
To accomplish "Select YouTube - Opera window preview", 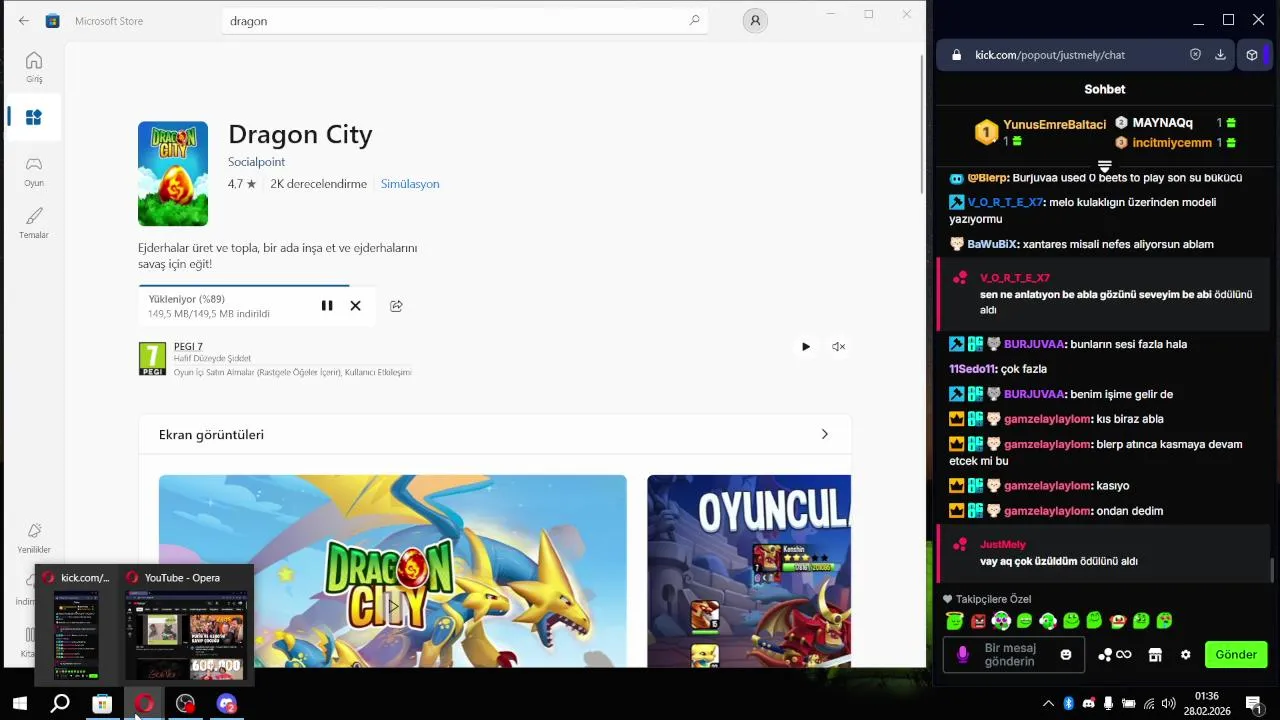I will [x=186, y=626].
